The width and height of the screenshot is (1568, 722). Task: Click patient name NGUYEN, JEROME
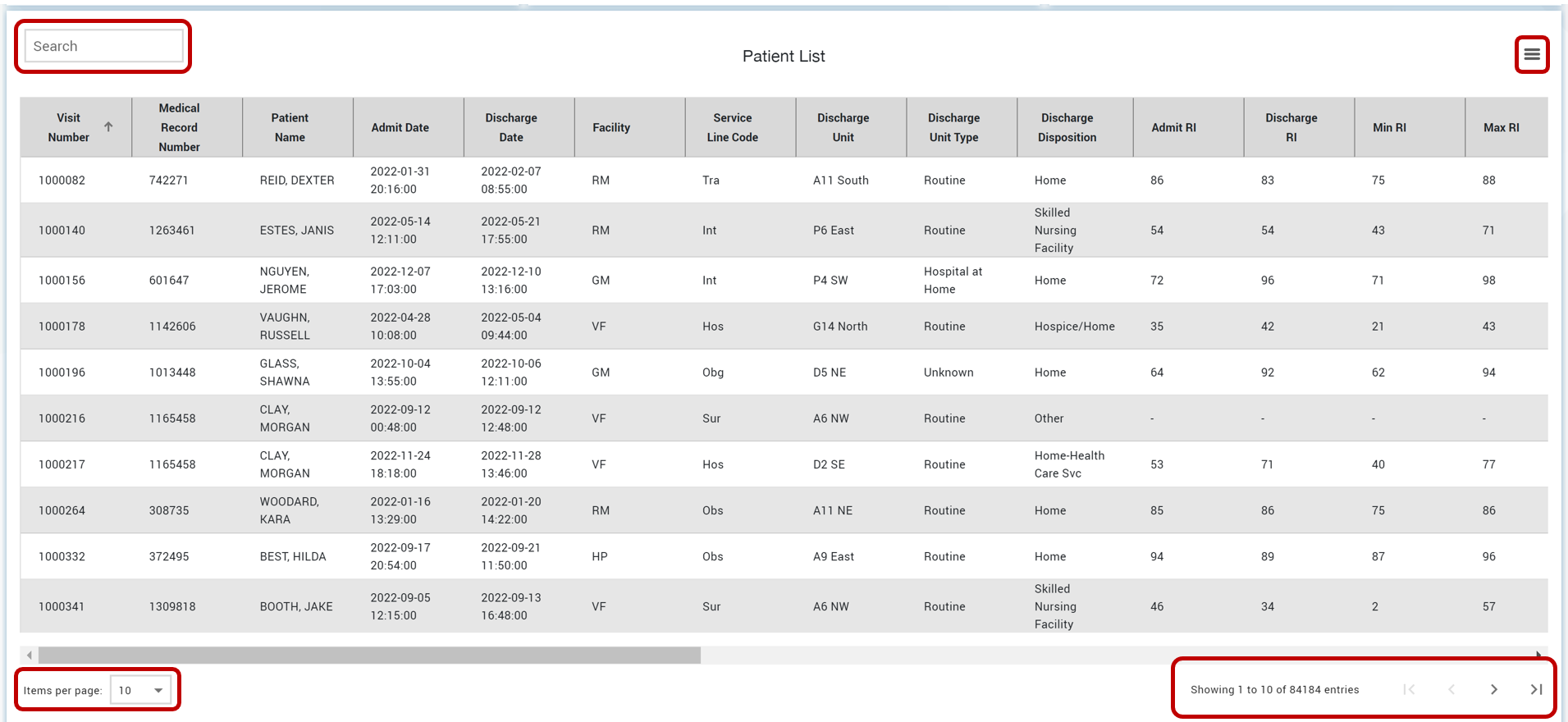285,281
